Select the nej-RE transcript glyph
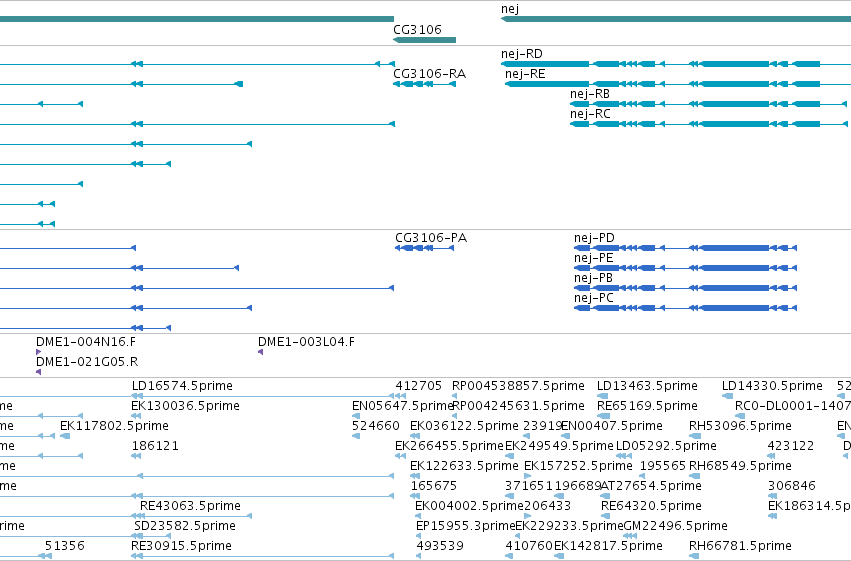This screenshot has width=851, height=561. (678, 84)
